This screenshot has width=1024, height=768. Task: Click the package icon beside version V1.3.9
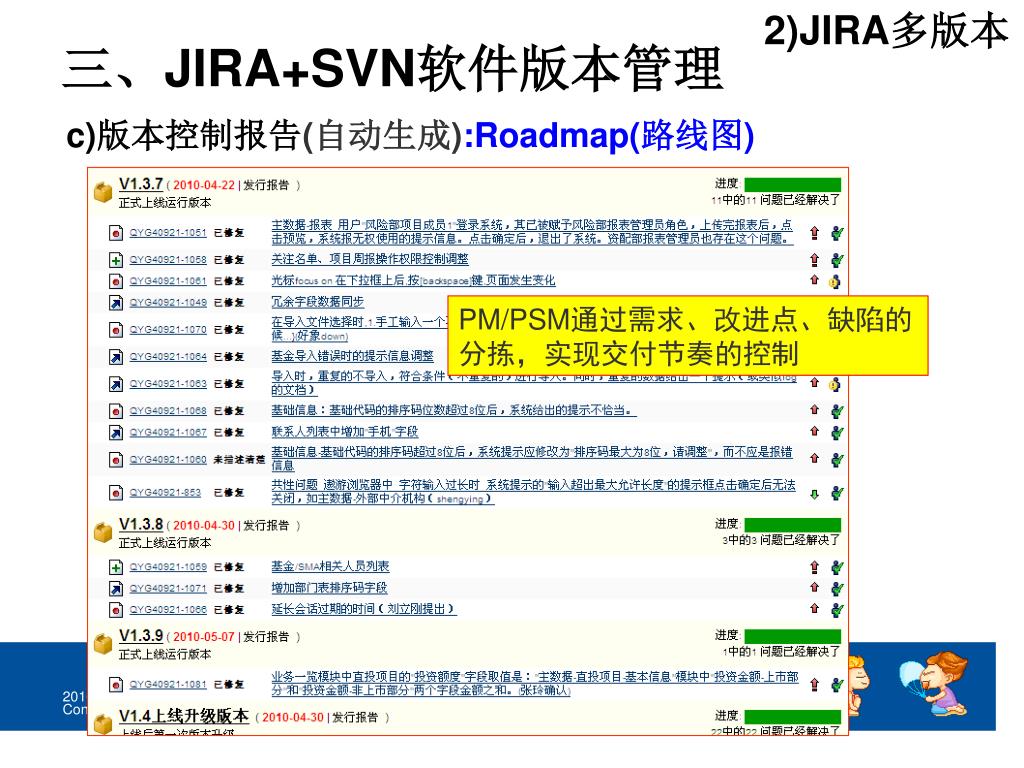click(x=103, y=643)
